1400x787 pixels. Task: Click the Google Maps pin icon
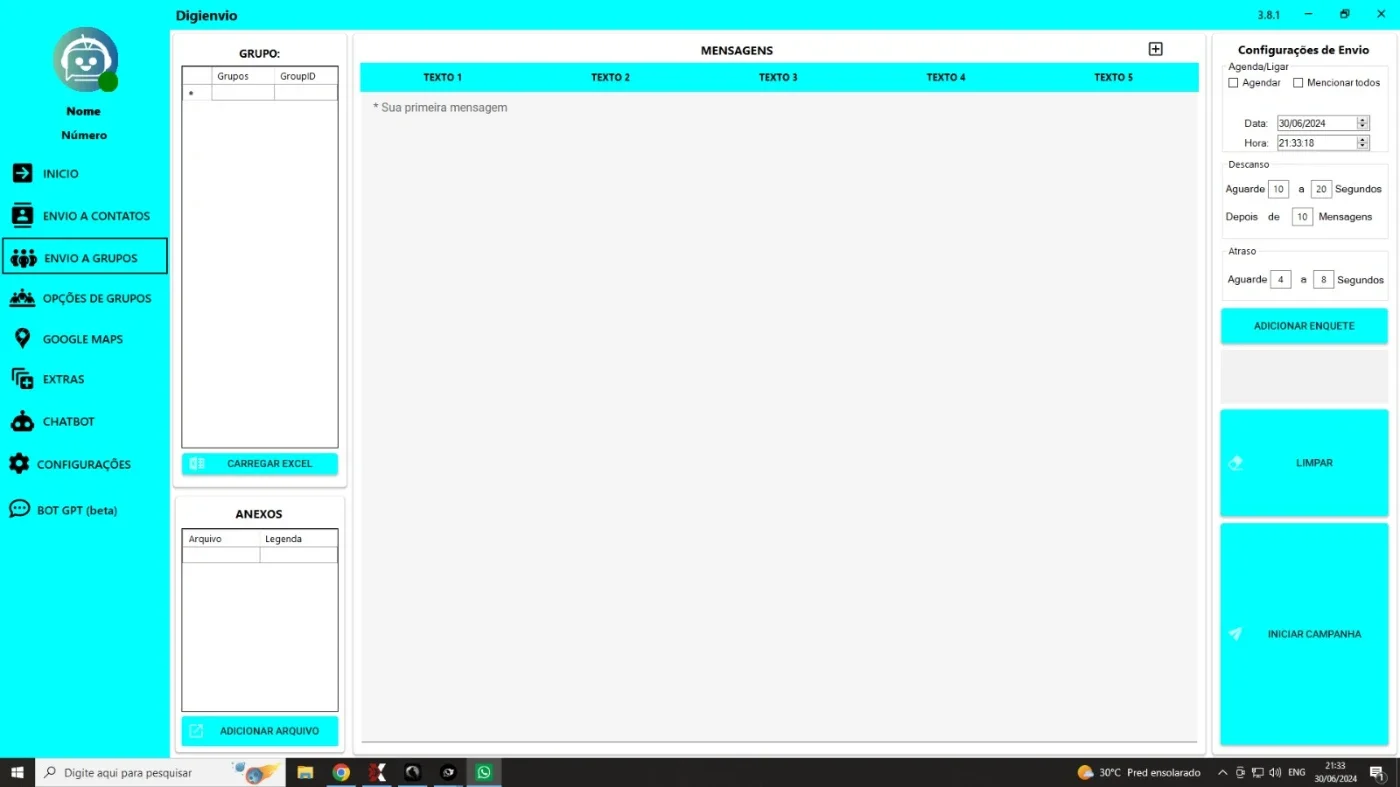pos(22,339)
